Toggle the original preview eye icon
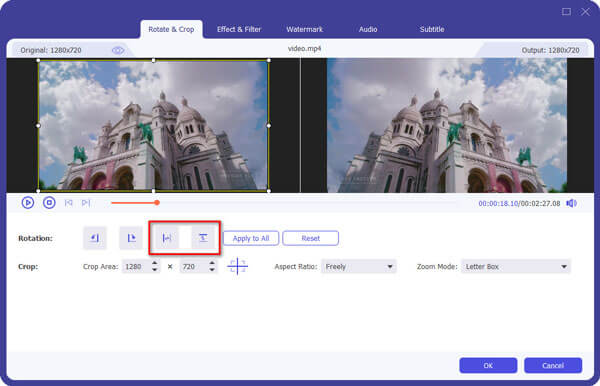Screen dimensions: 600x386 tap(117, 50)
